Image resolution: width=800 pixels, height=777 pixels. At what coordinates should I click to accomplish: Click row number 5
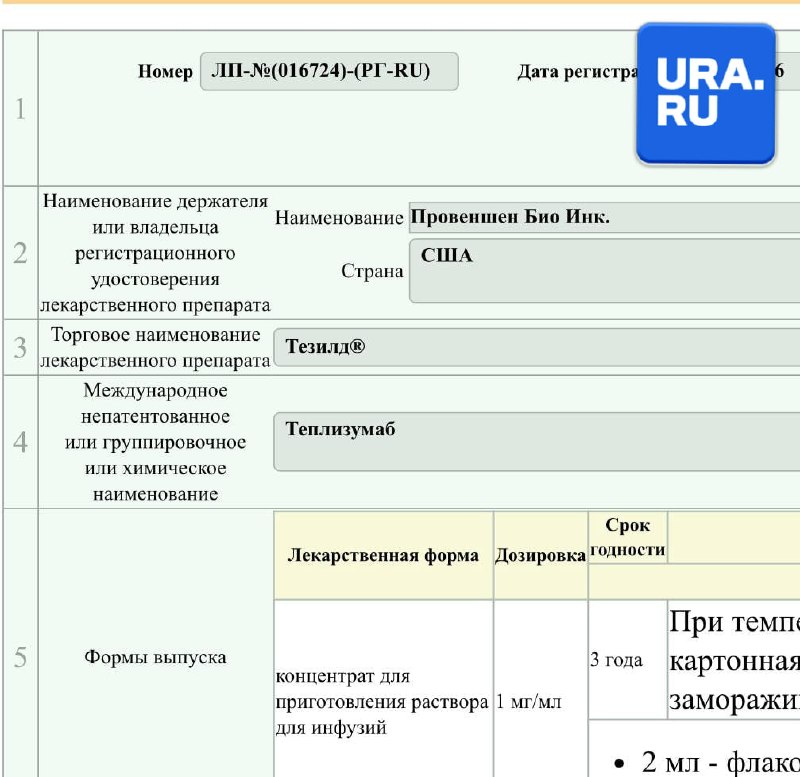click(x=20, y=657)
